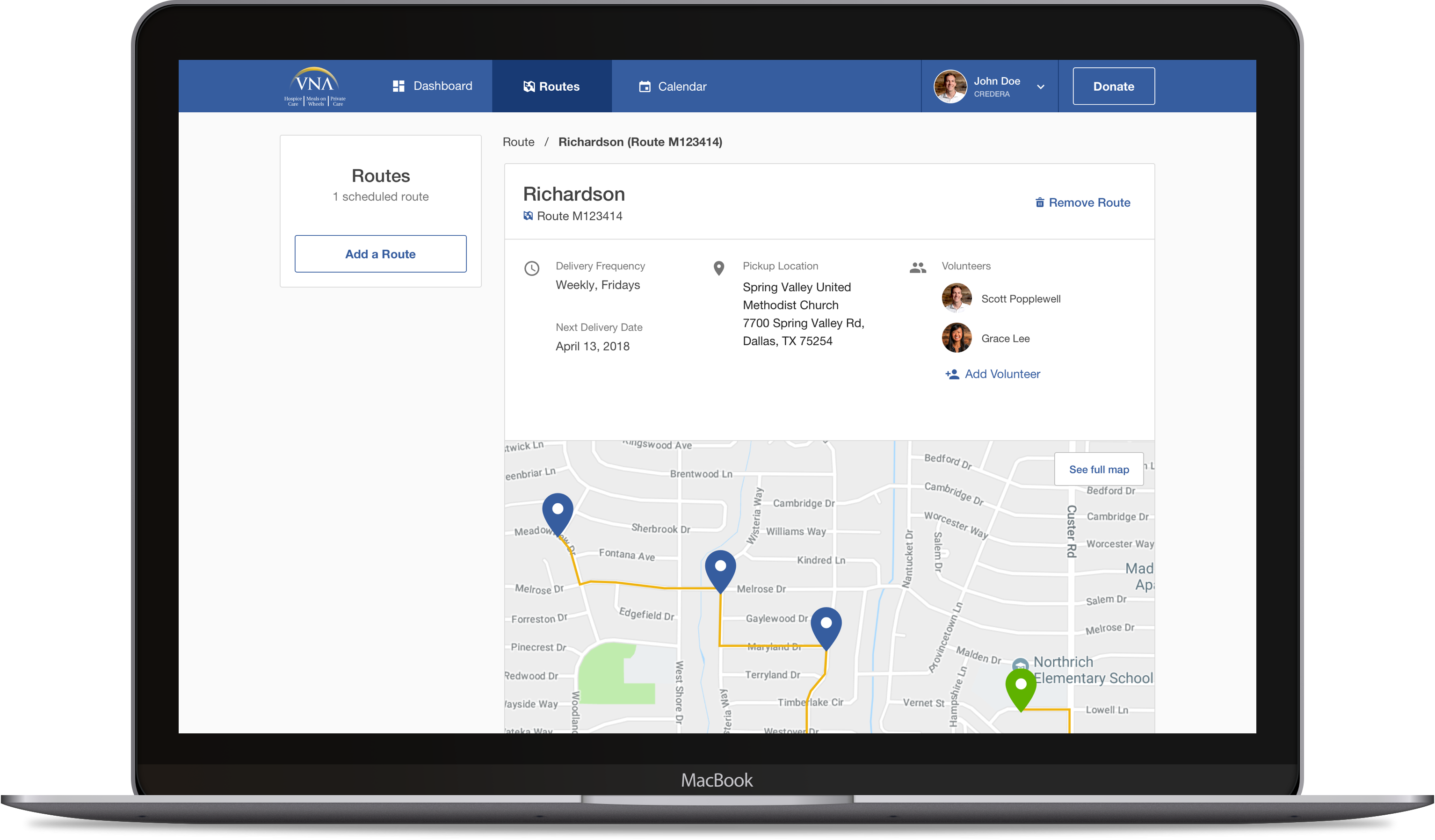Click the 'Weekly, Fridays' frequency text
This screenshot has height=840, width=1435.
tap(597, 285)
